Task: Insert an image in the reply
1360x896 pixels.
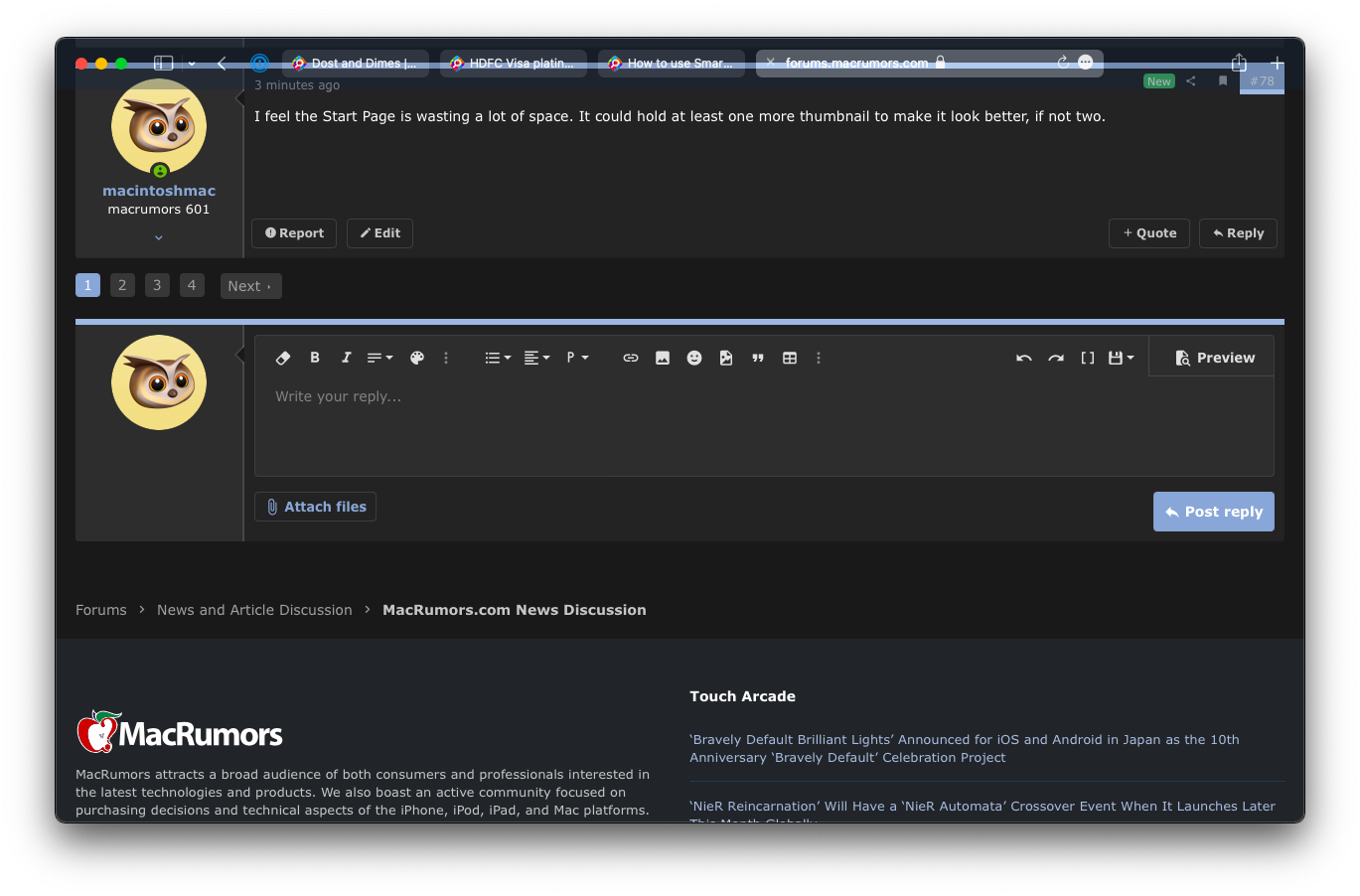Action: [663, 358]
